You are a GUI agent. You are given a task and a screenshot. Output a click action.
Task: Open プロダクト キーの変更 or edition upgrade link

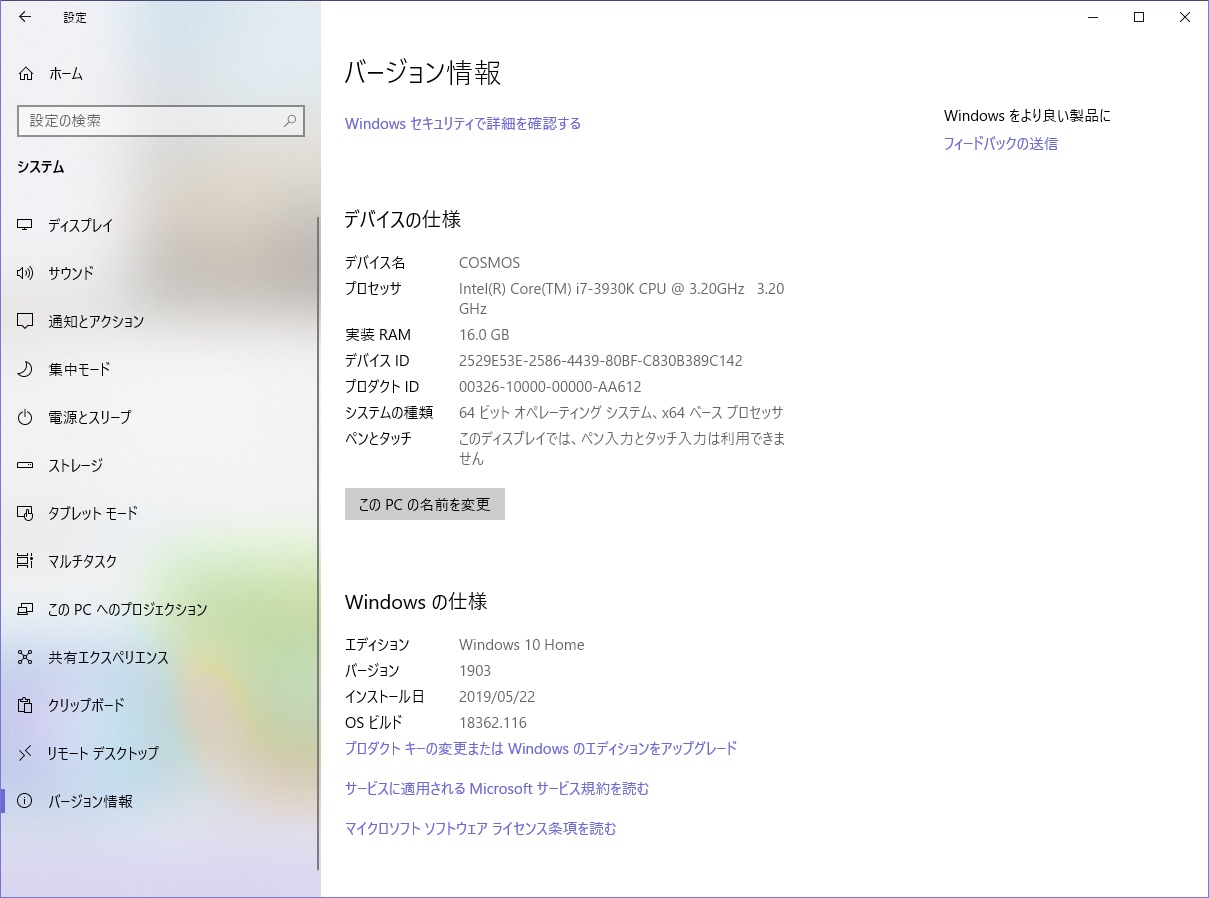(x=541, y=748)
